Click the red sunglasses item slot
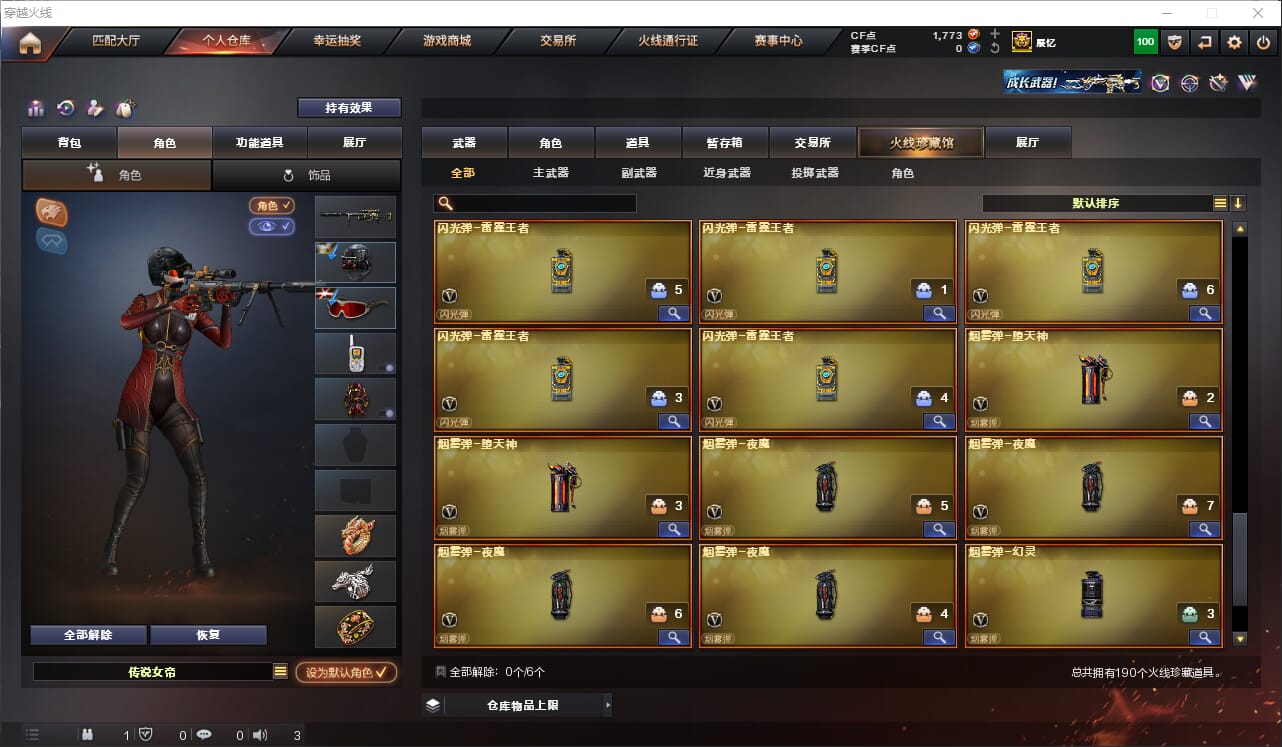Image resolution: width=1282 pixels, height=747 pixels. [x=355, y=308]
